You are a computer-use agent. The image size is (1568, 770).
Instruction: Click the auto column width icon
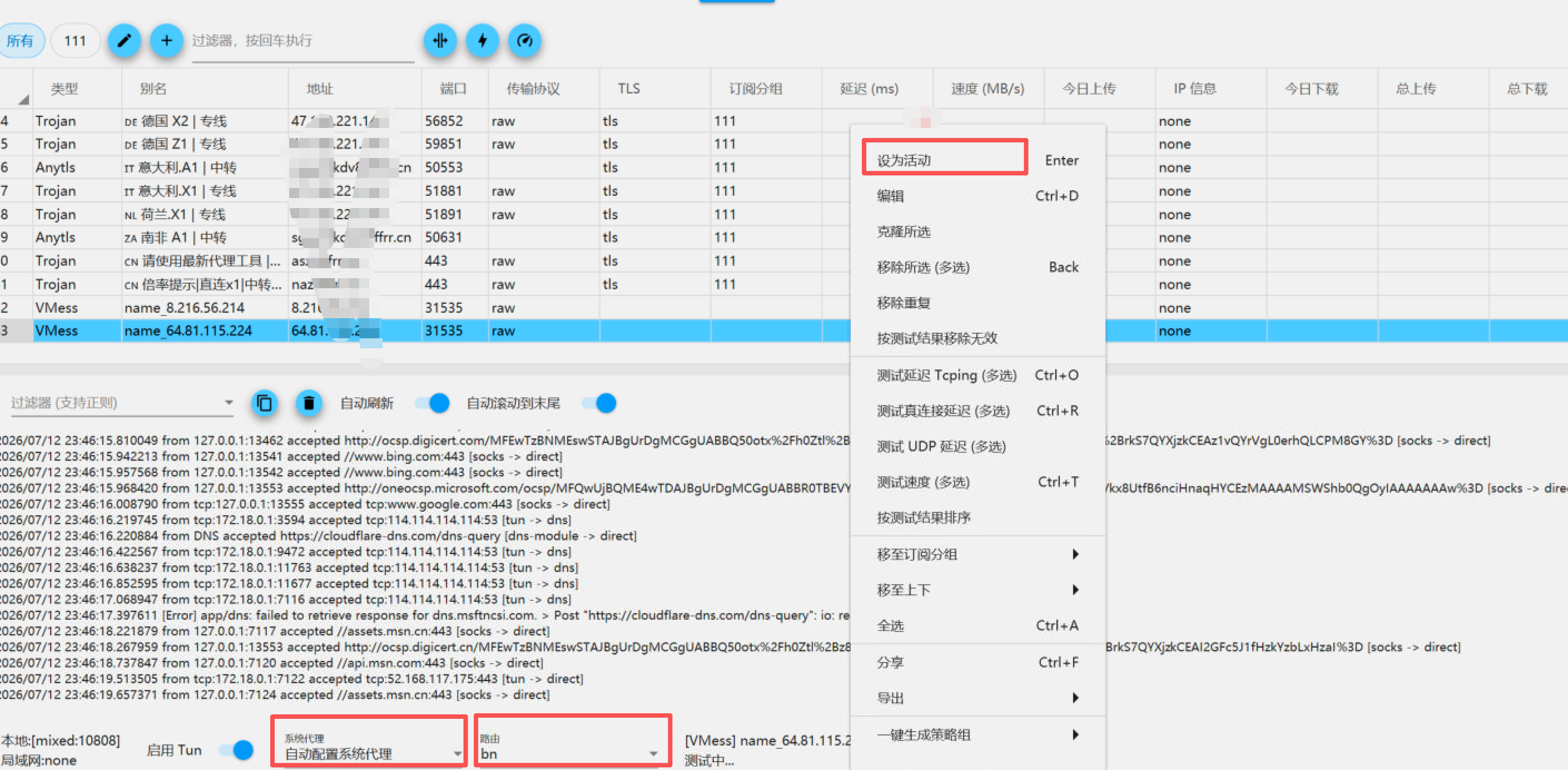coord(440,41)
